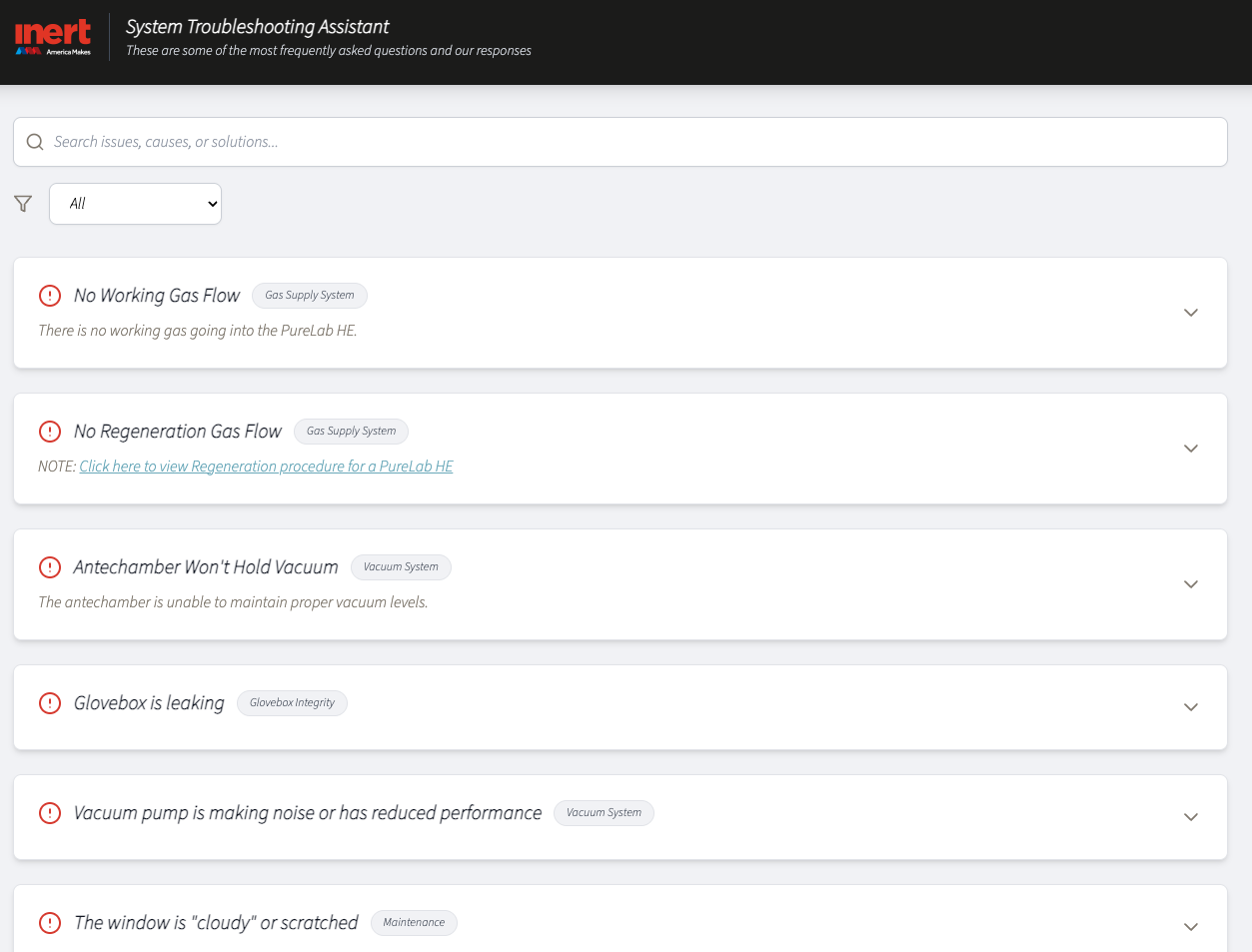The height and width of the screenshot is (952, 1252).
Task: Expand the Antechamber Won't Hold Vacuum chevron
Action: click(x=1191, y=584)
